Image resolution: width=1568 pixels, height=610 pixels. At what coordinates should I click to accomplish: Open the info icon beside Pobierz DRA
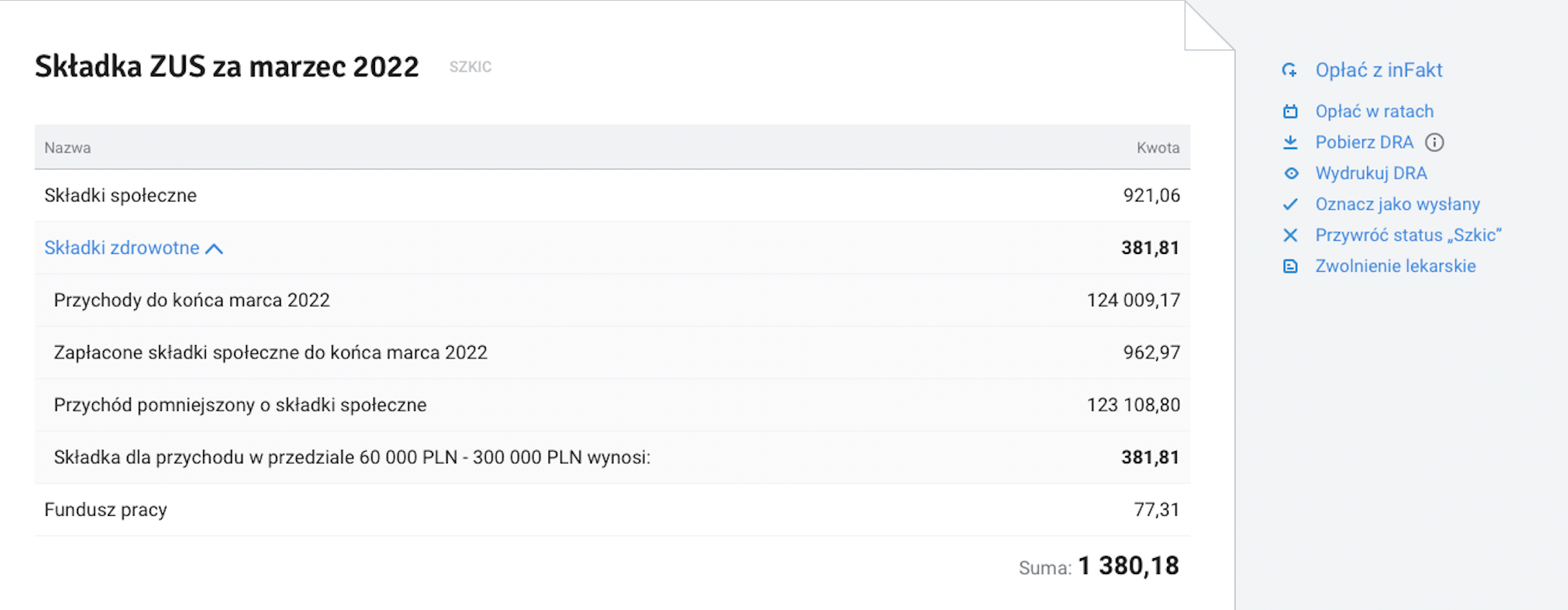coord(1434,142)
